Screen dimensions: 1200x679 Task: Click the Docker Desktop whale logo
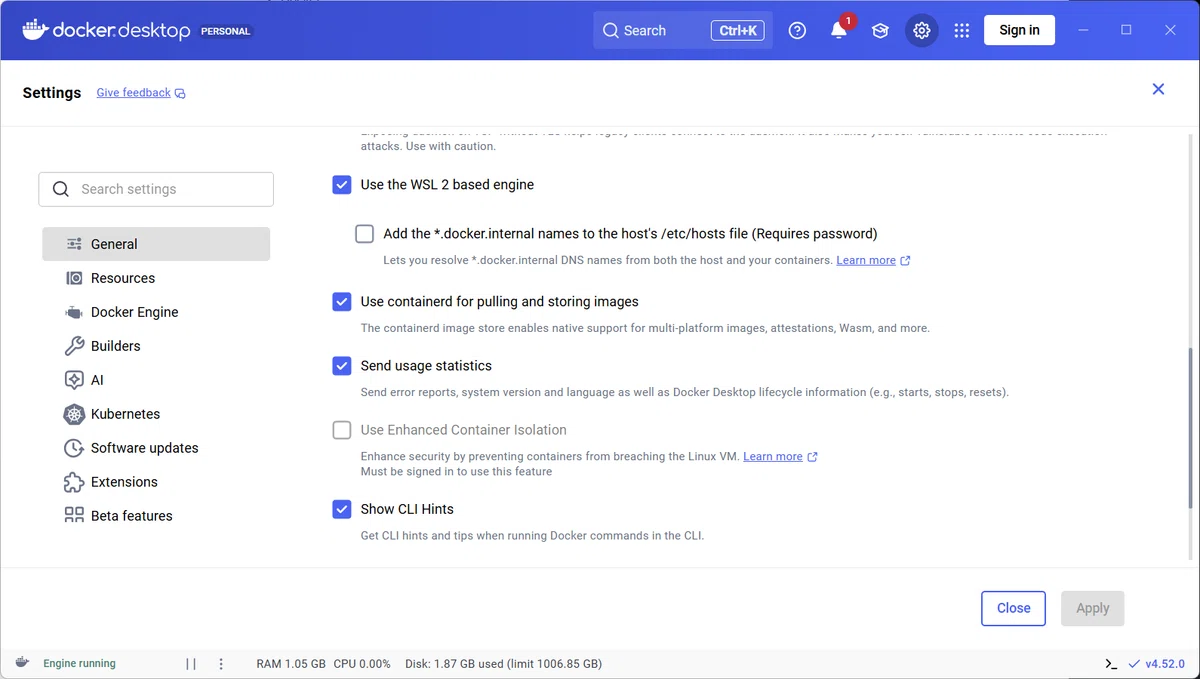35,29
